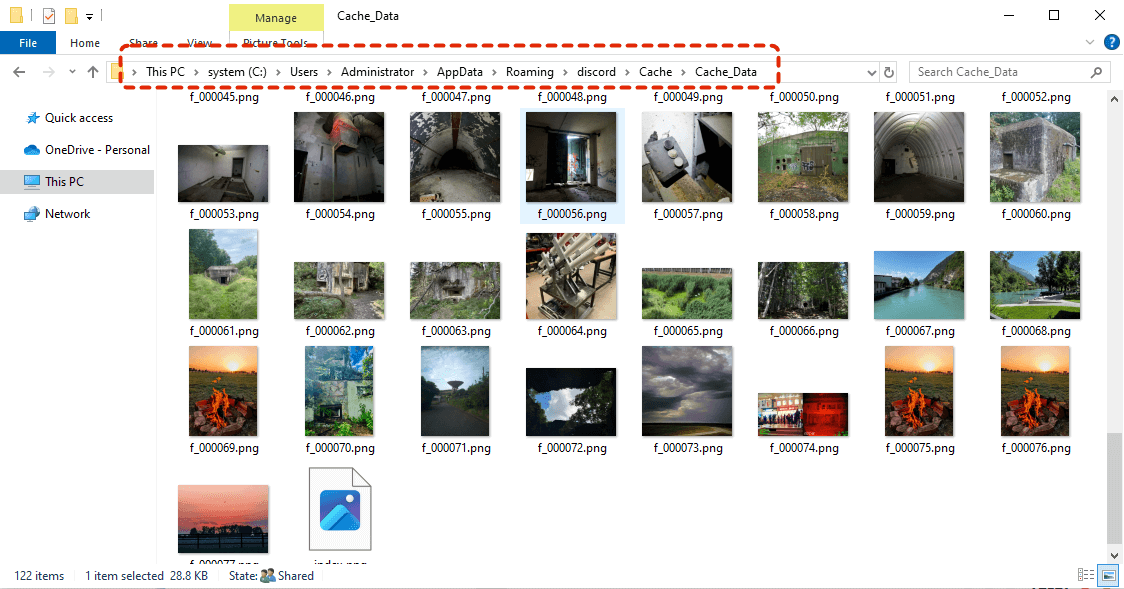The image size is (1124, 589).
Task: Open the recent locations dropdown arrow
Action: [72, 72]
